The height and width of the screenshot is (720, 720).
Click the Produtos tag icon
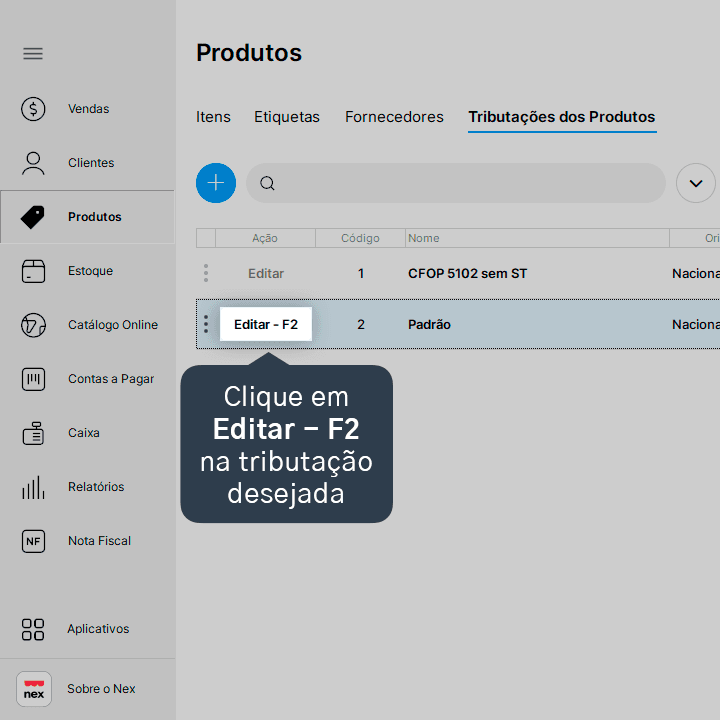click(x=33, y=217)
